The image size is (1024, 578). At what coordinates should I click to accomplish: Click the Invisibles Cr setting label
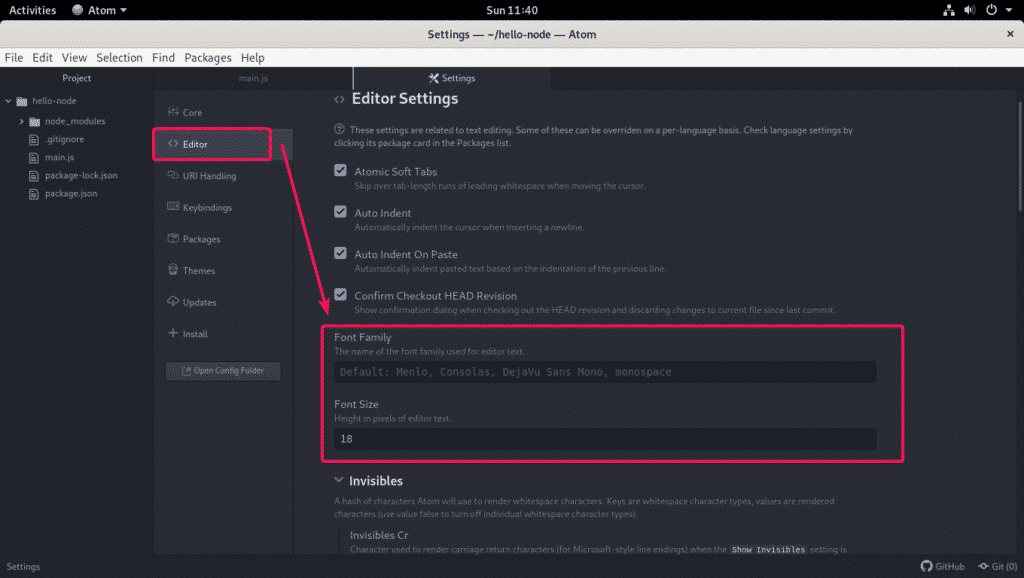tap(379, 535)
